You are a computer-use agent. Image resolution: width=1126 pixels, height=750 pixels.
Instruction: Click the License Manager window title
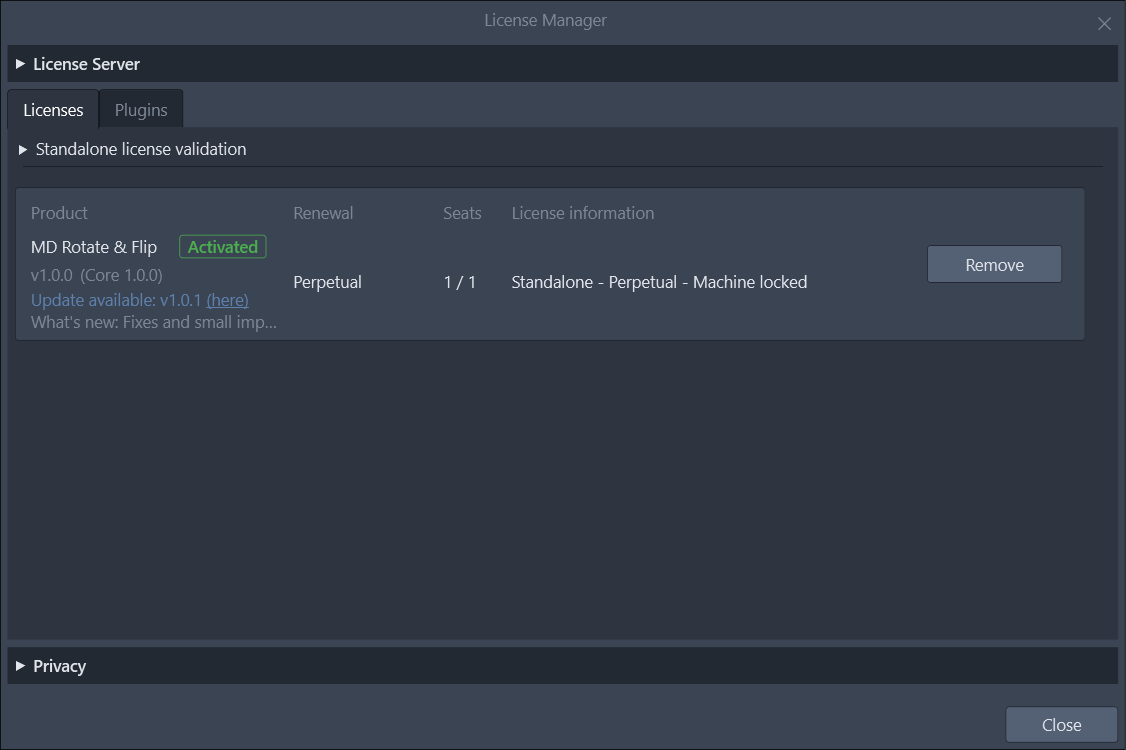coord(545,20)
